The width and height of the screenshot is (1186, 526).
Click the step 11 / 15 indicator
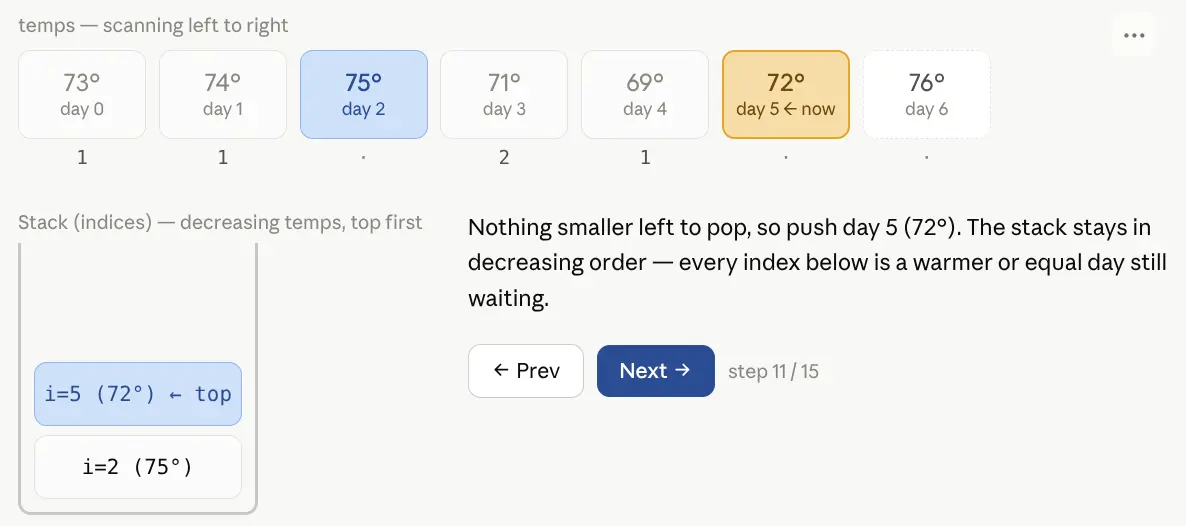point(773,372)
